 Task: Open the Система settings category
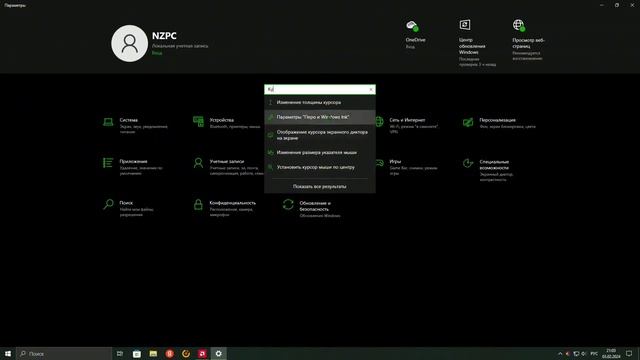pos(137,126)
